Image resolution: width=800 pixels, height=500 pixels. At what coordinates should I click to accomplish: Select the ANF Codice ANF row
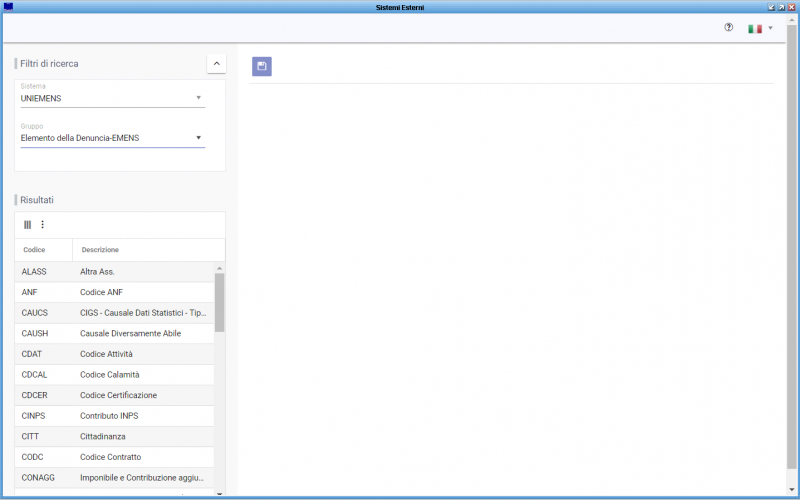pyautogui.click(x=114, y=292)
